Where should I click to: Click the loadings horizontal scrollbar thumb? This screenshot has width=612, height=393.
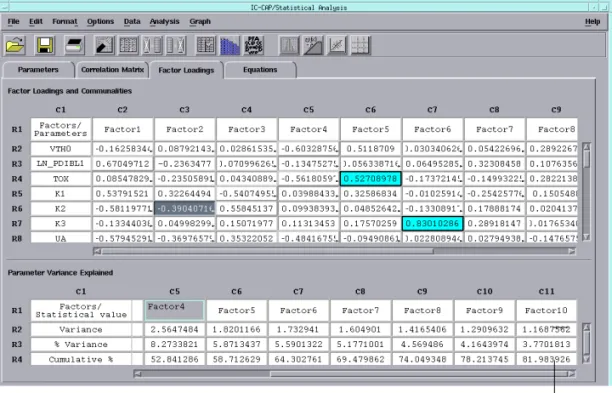[x=267, y=251]
